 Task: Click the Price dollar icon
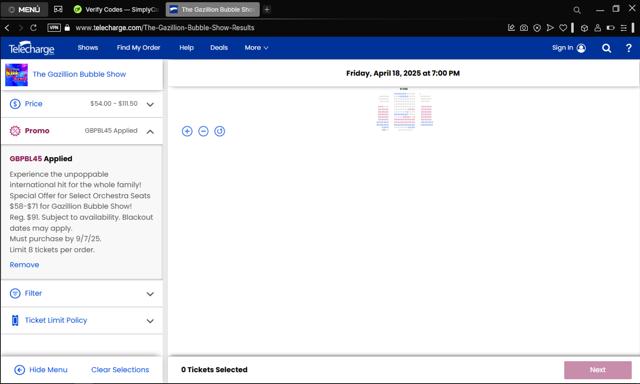15,104
